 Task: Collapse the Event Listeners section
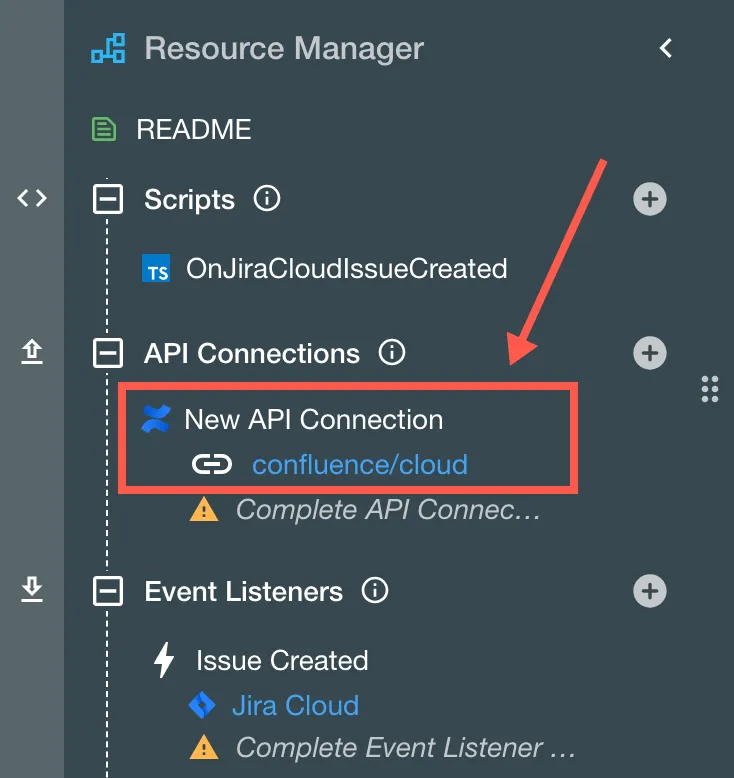108,591
